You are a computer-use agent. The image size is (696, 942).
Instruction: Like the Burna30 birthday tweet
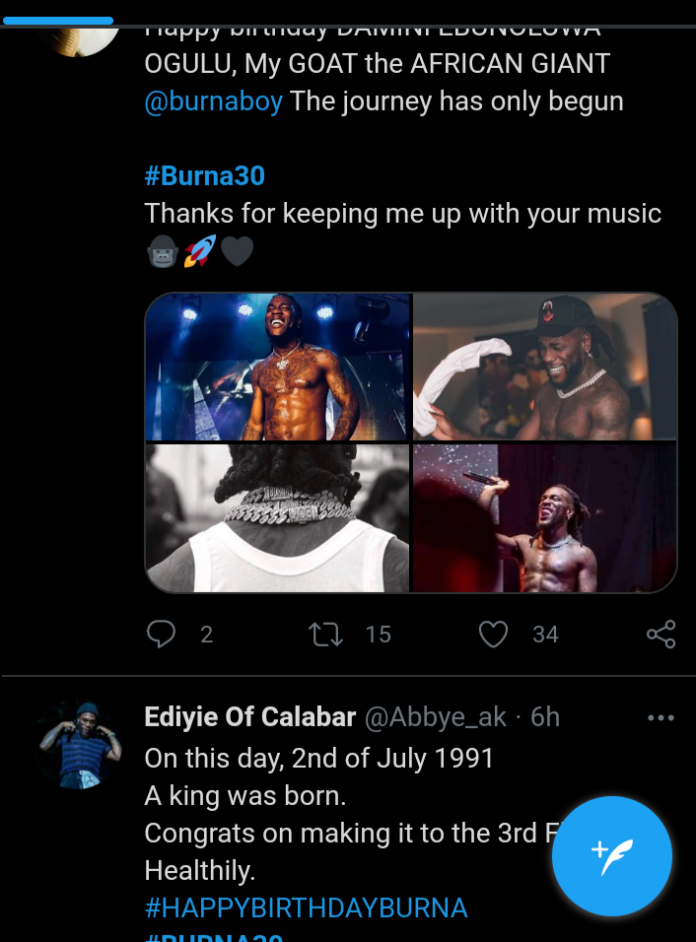pyautogui.click(x=493, y=634)
